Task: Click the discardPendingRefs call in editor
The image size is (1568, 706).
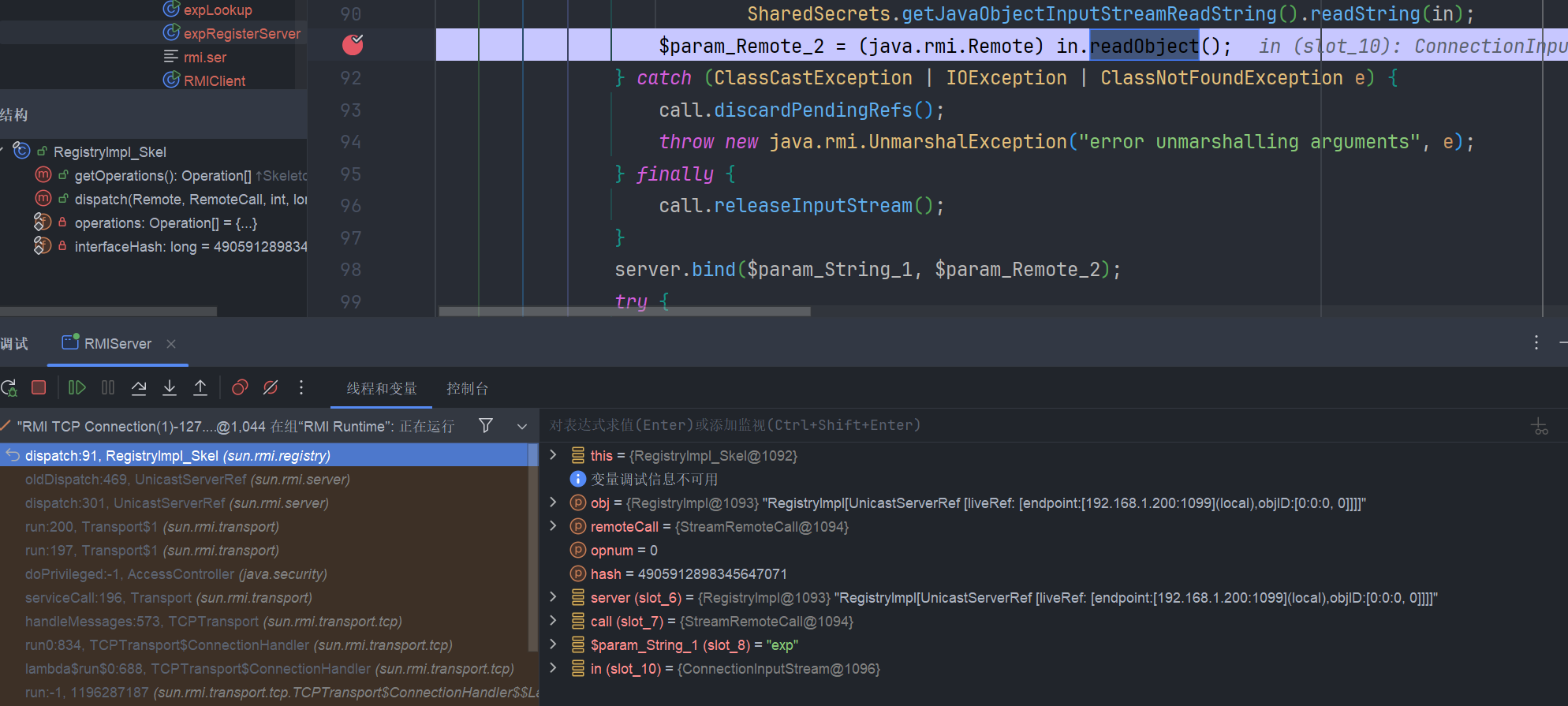Action: pyautogui.click(x=813, y=110)
